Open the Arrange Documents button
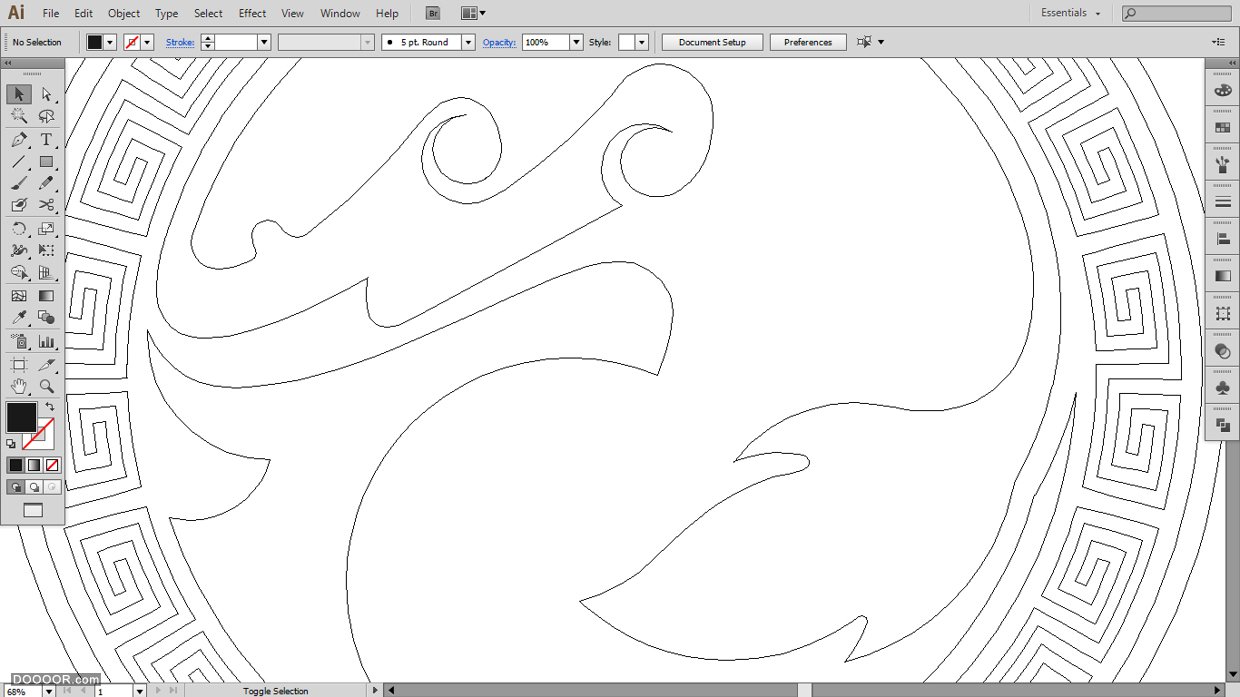1240x697 pixels. click(x=473, y=13)
